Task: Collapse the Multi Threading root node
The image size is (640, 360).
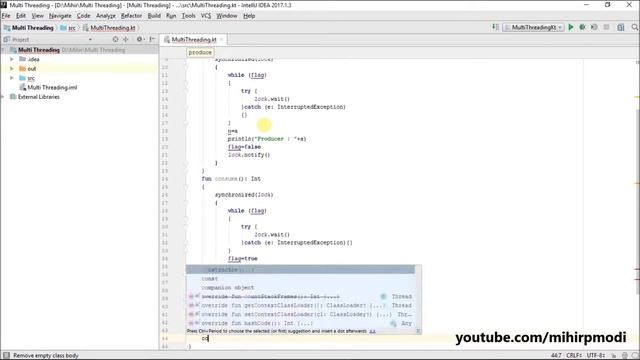Action: point(3,50)
